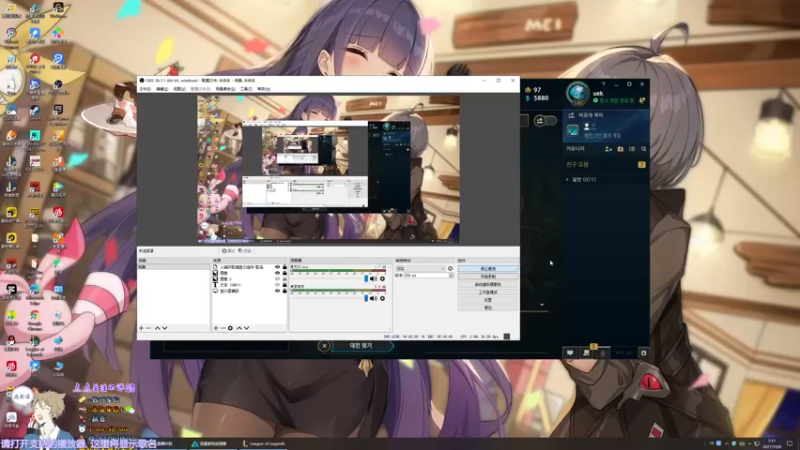Add a new scene with the plus icon
800x450 pixels.
click(x=141, y=328)
